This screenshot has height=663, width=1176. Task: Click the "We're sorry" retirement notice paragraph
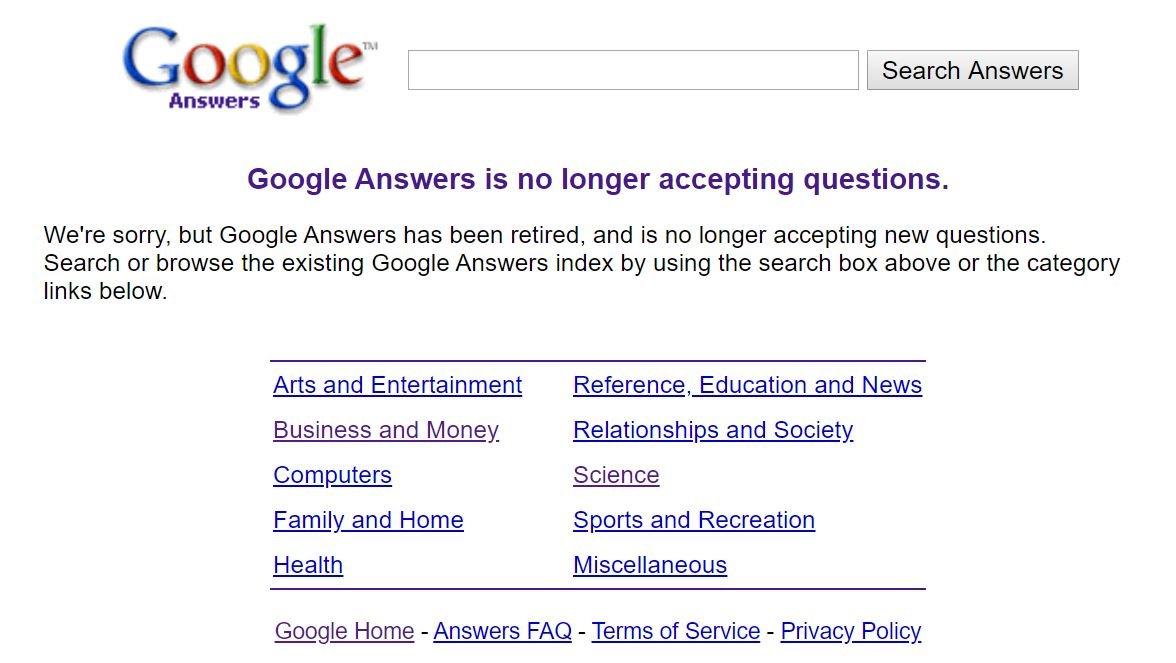coord(581,263)
